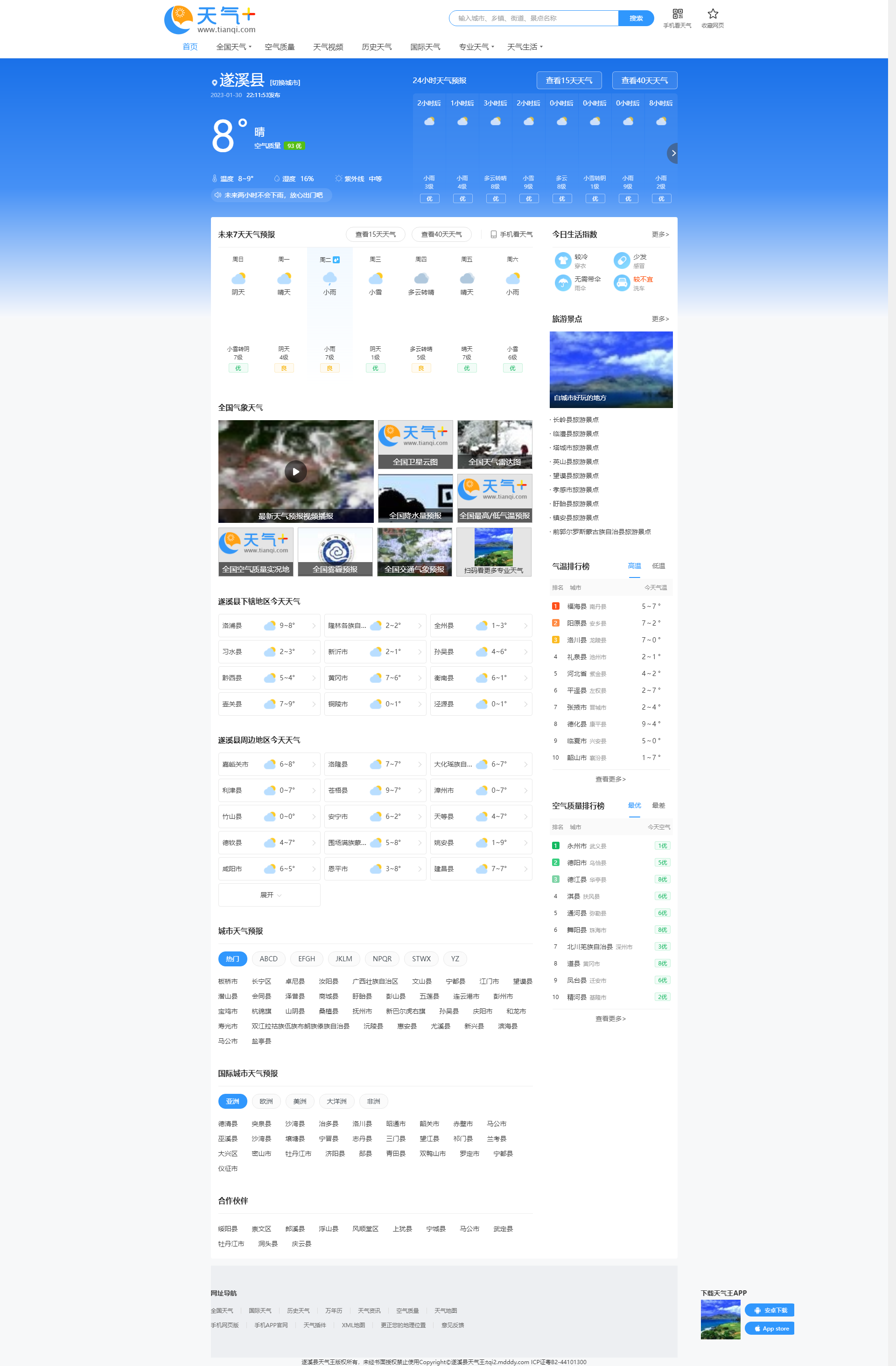Select 欧洲 international tab
This screenshot has width=896, height=1366.
pos(266,1101)
